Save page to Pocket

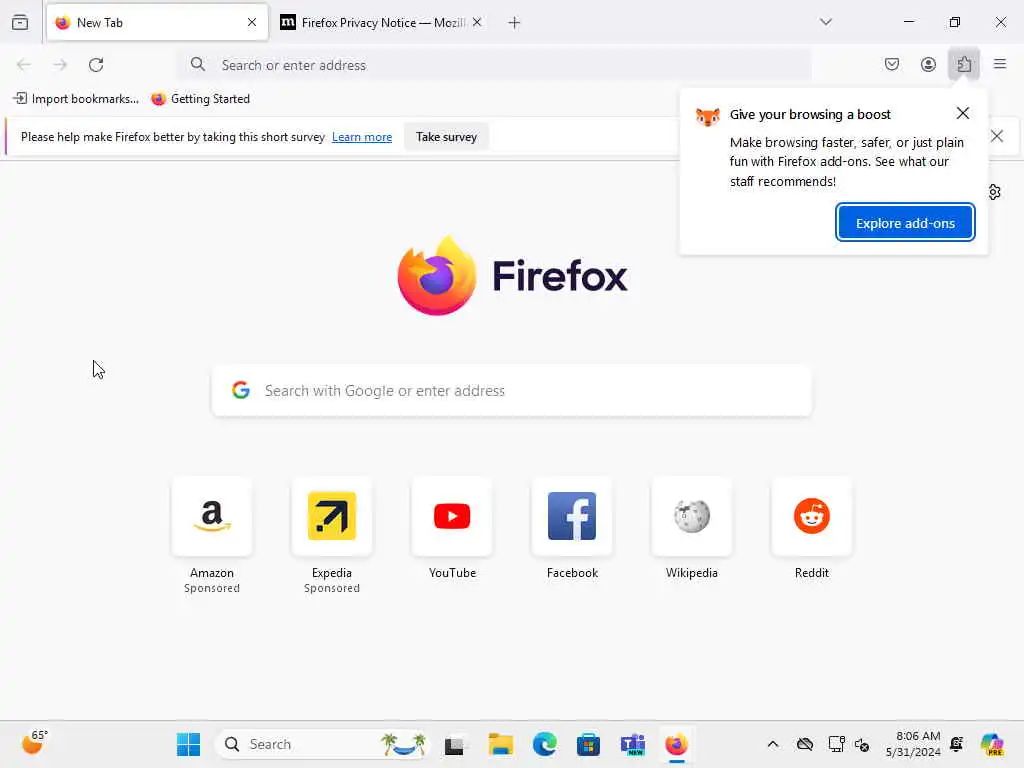[x=892, y=64]
